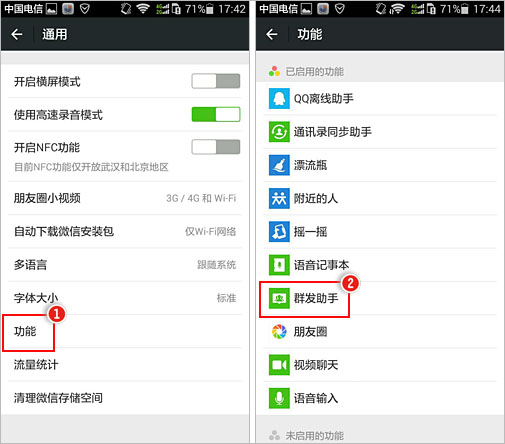
Task: Open the 通讯录同步助手 sync icon
Action: tap(279, 132)
